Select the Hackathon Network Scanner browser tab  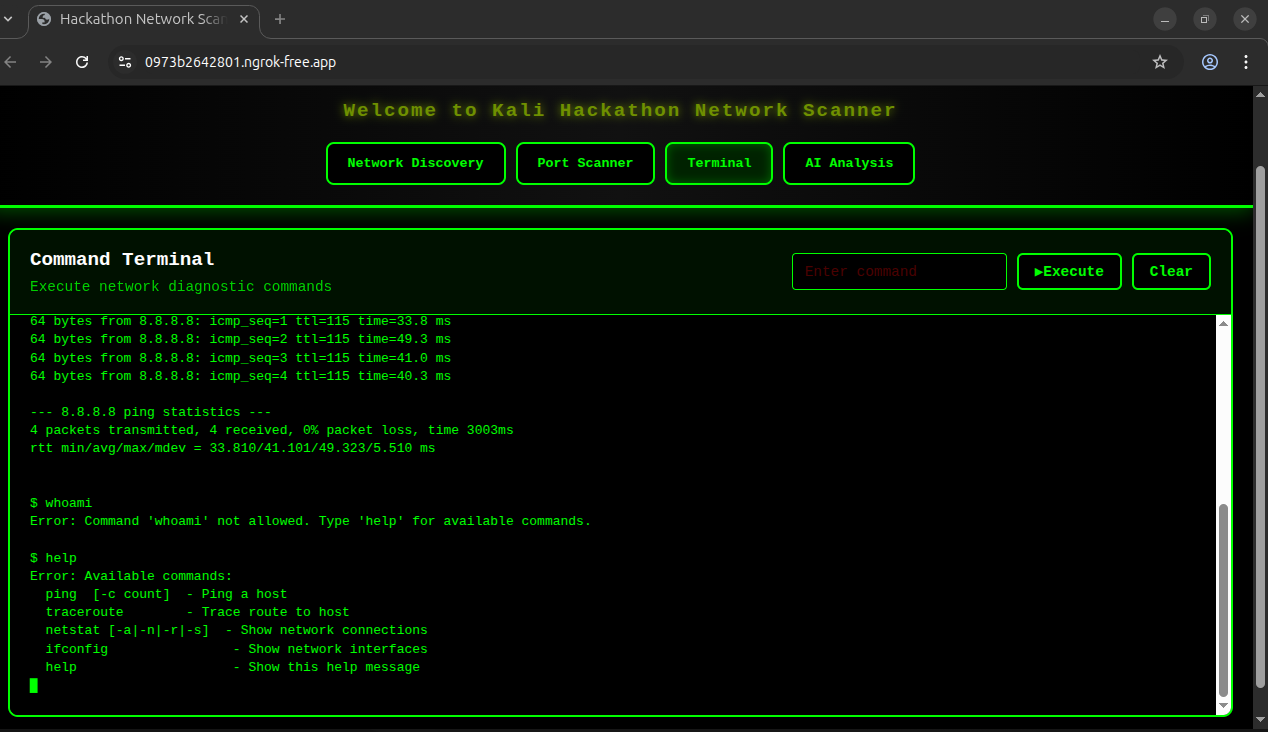tap(143, 19)
